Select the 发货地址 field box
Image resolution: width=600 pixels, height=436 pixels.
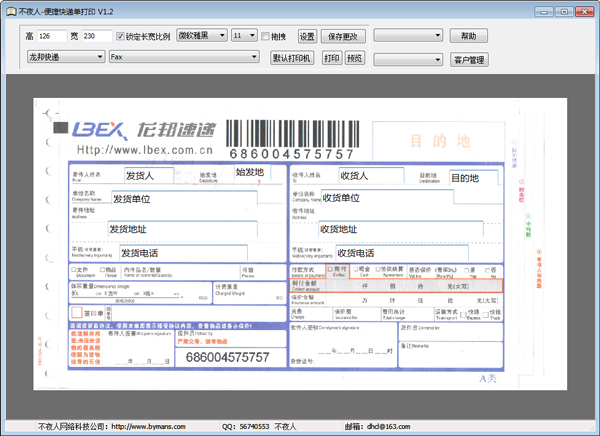point(183,229)
